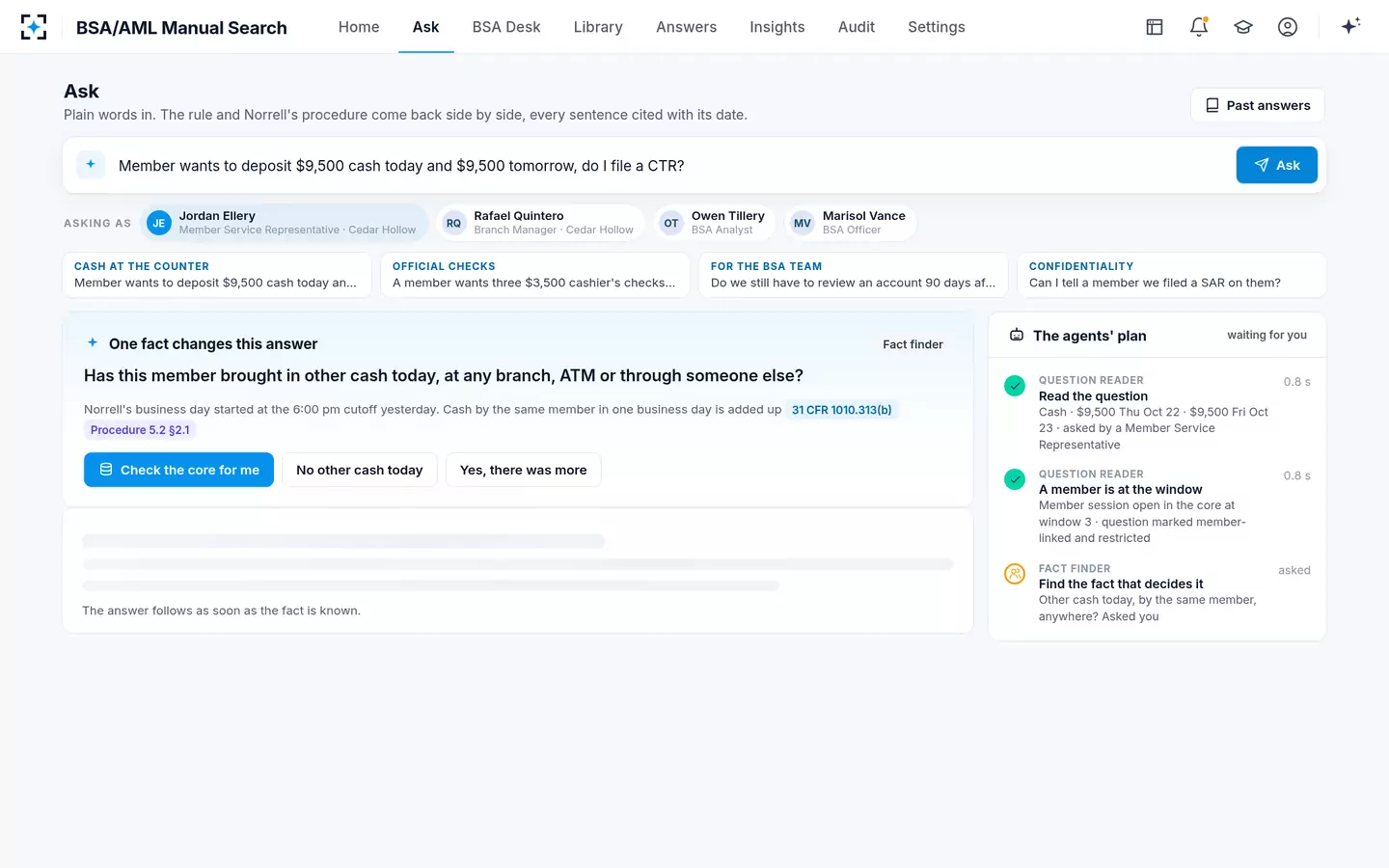Open the notifications bell
Image resolution: width=1389 pixels, height=868 pixels.
[x=1199, y=27]
